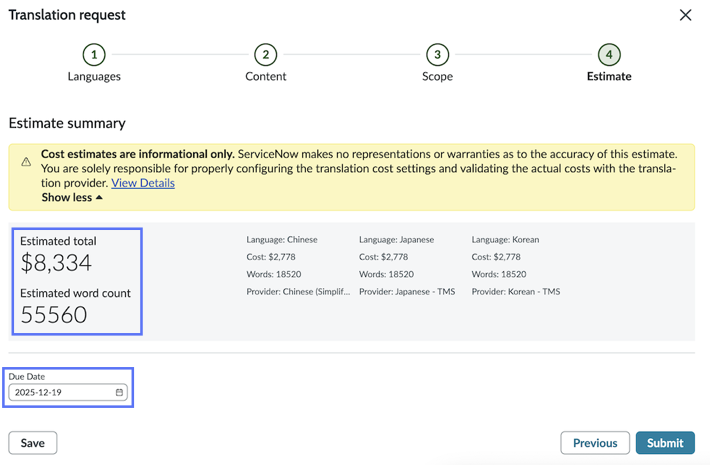Viewport: 710px width, 465px height.
Task: Close the Translation request dialog
Action: click(685, 15)
